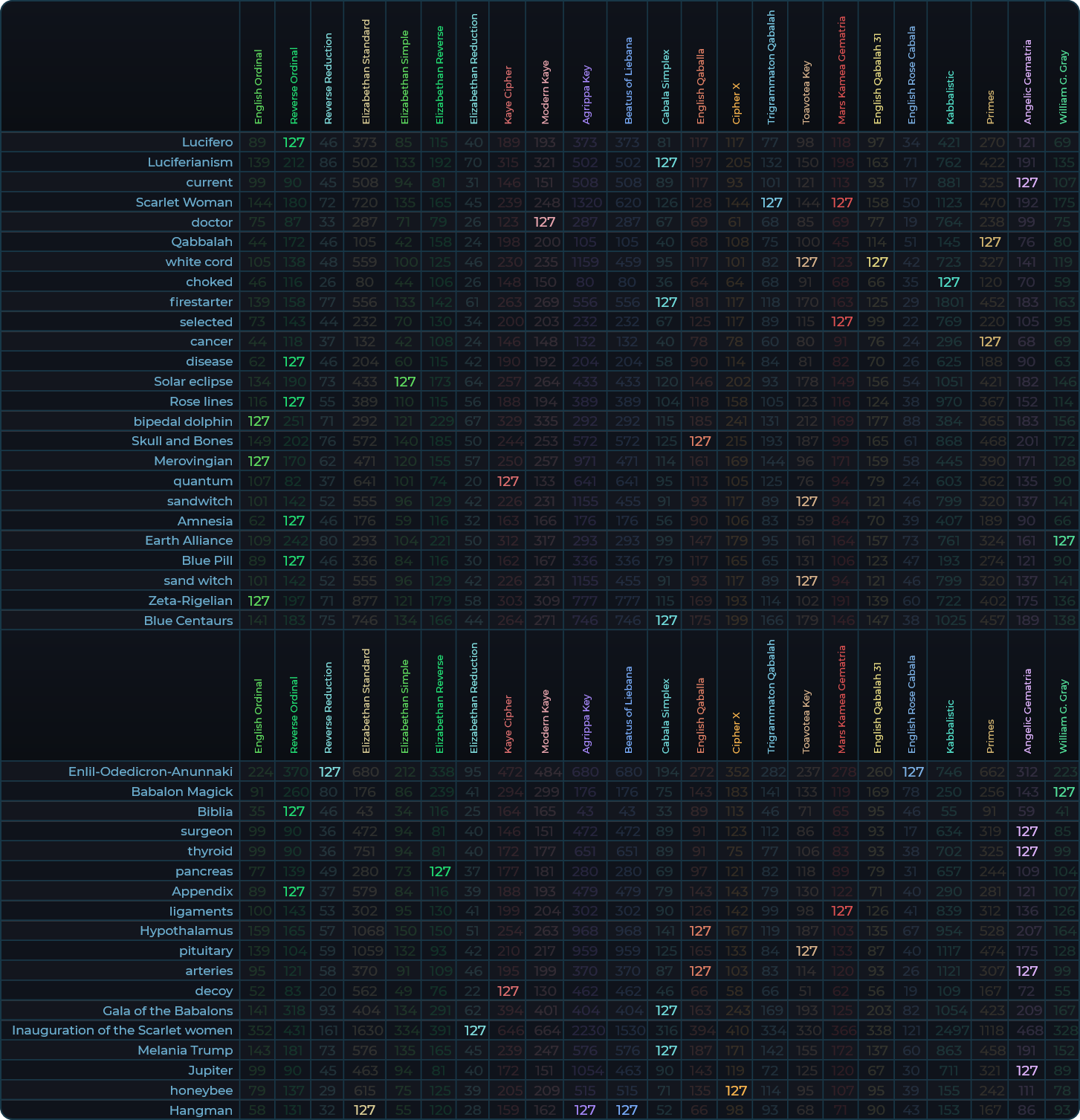1080x1120 pixels.
Task: Open the "Skull and Bones" phrase
Action: tap(181, 441)
